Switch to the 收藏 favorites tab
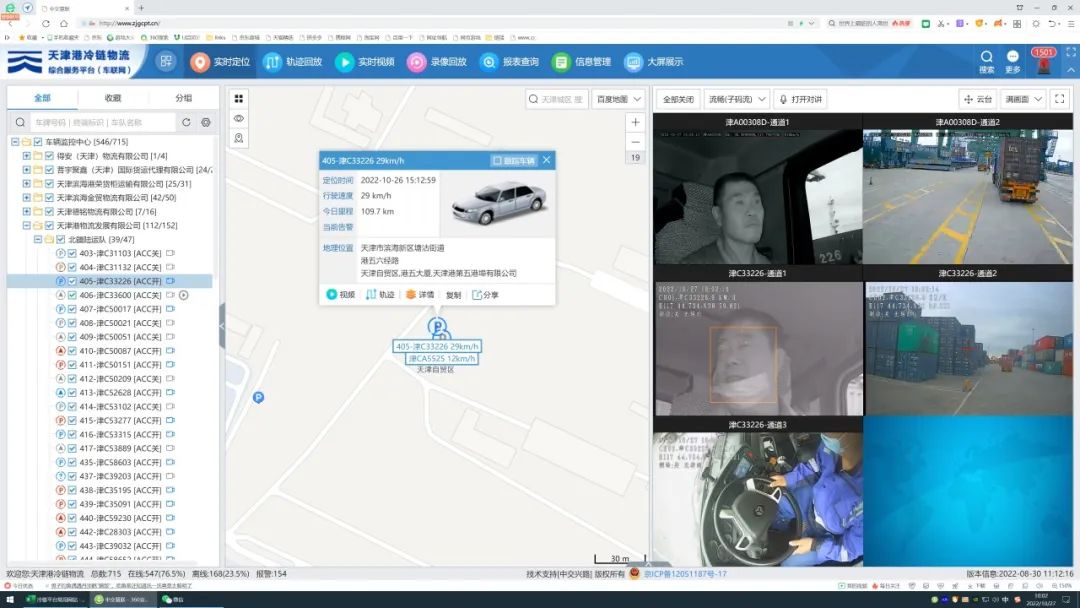This screenshot has height=608, width=1080. tap(113, 98)
